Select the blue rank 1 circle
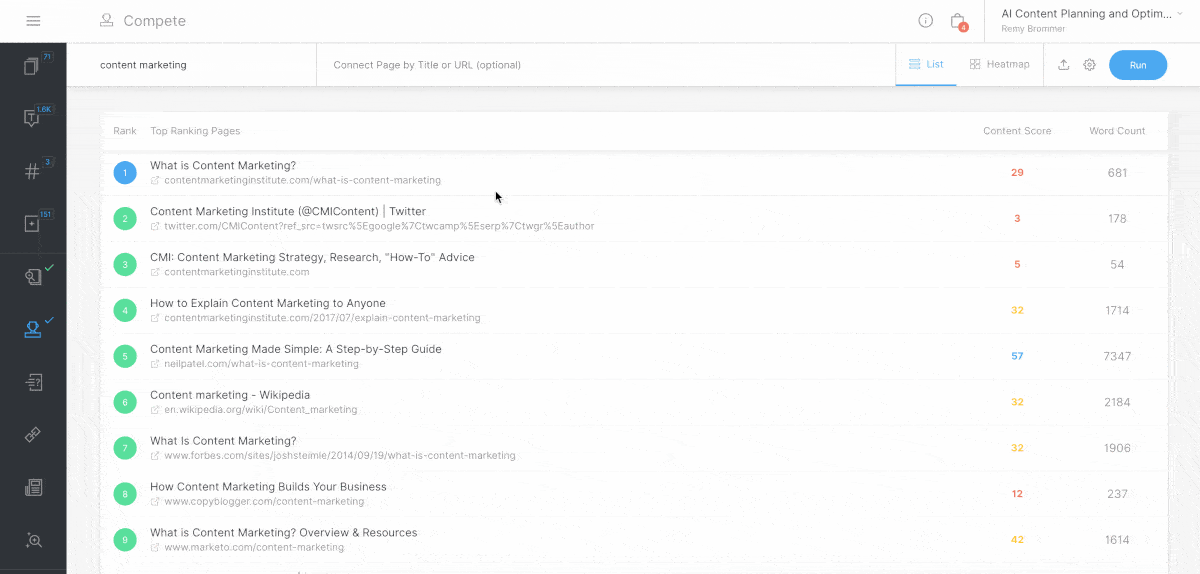Viewport: 1200px width, 574px height. pyautogui.click(x=125, y=173)
